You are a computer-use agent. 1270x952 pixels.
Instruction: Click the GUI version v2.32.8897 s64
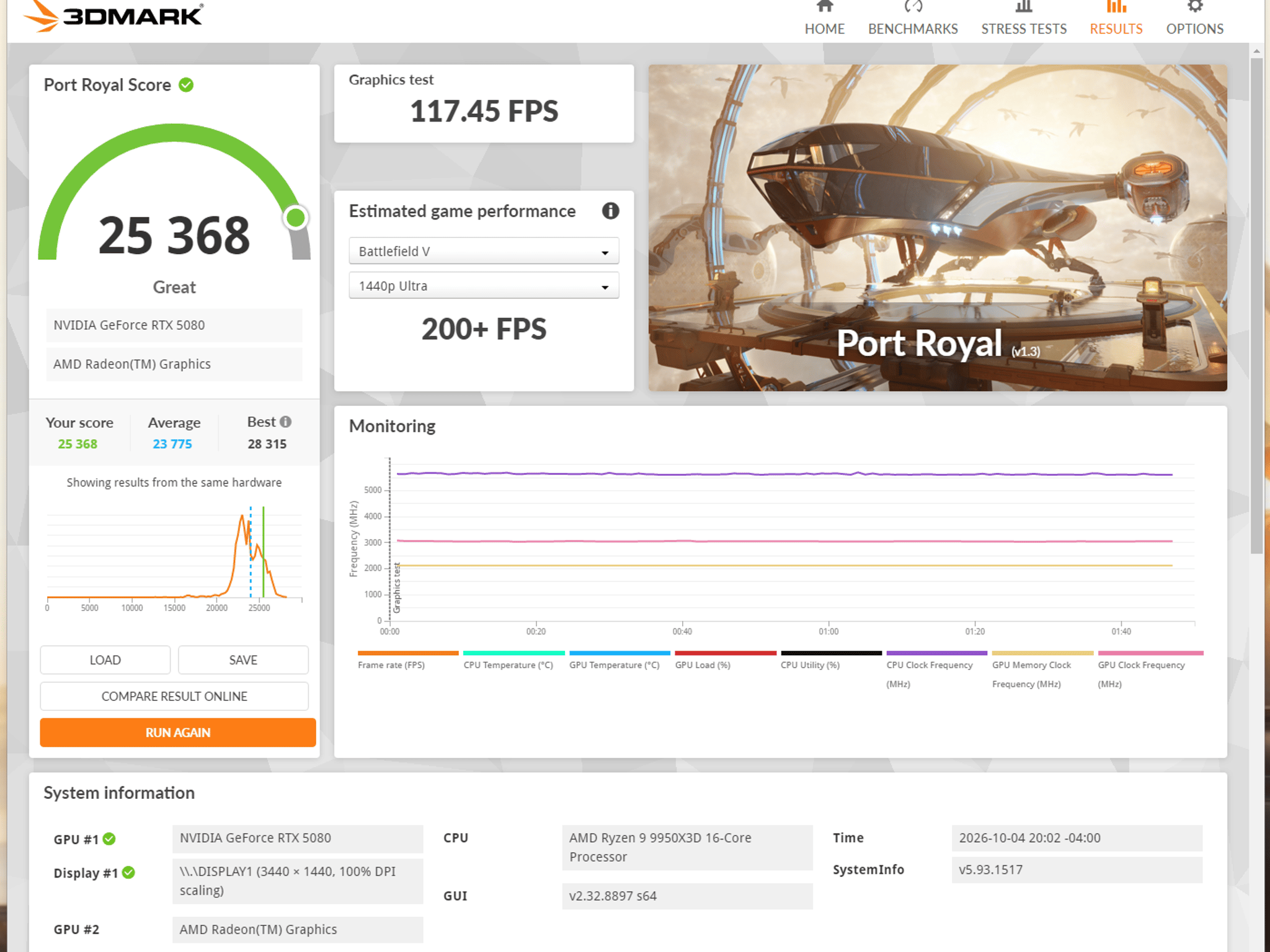pos(687,896)
